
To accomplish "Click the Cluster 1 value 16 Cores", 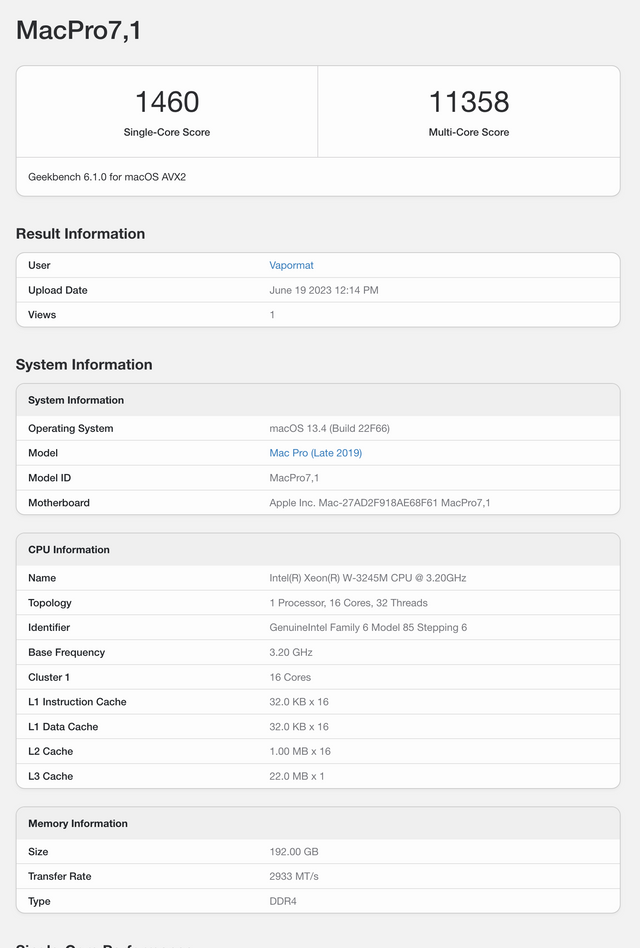I will coord(290,677).
